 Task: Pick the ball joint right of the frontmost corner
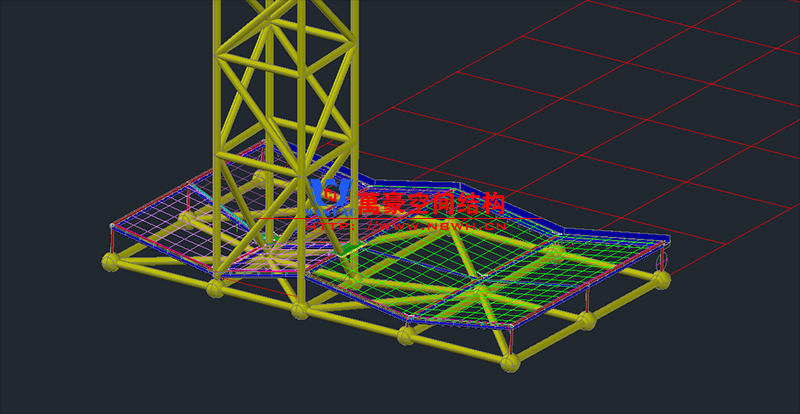pos(584,321)
